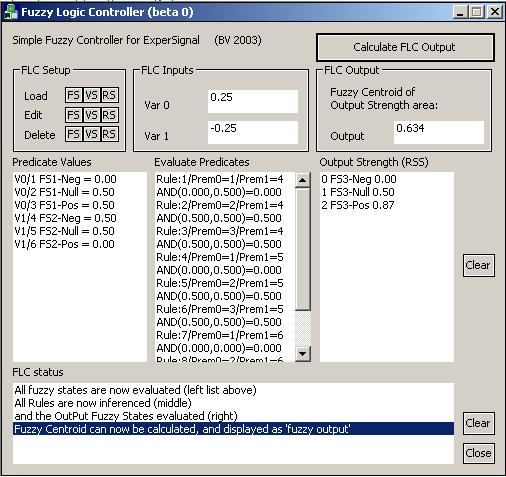Clear the Output Strength list

[x=478, y=265]
